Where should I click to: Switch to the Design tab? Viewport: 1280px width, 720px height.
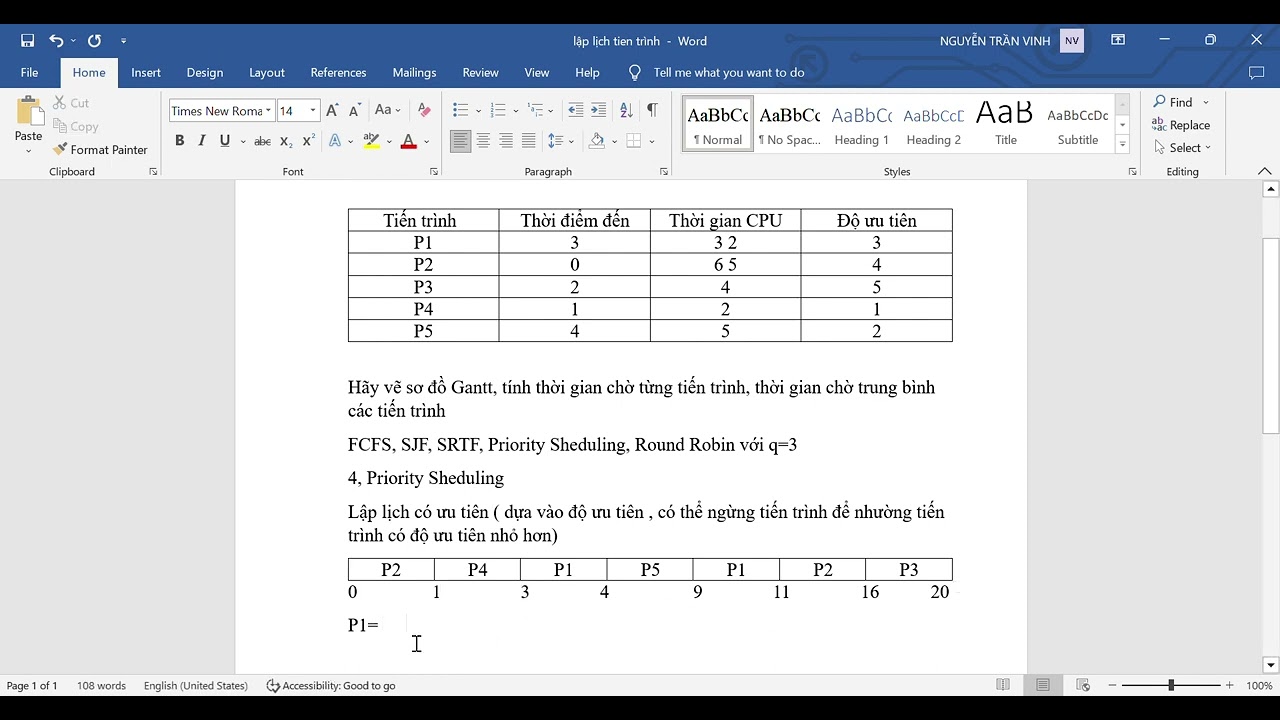[x=205, y=73]
